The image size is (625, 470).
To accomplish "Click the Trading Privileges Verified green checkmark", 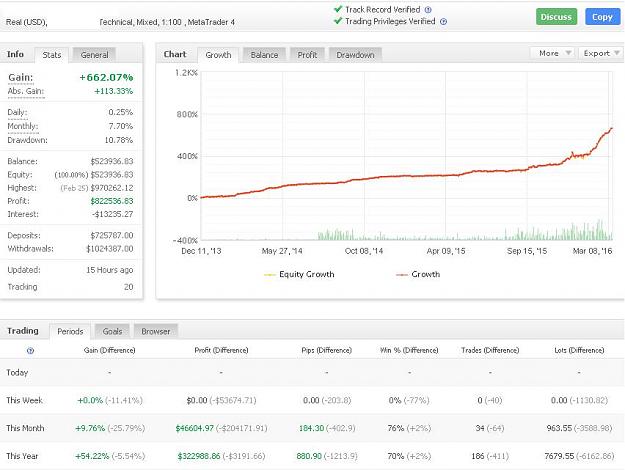I will coord(338,21).
